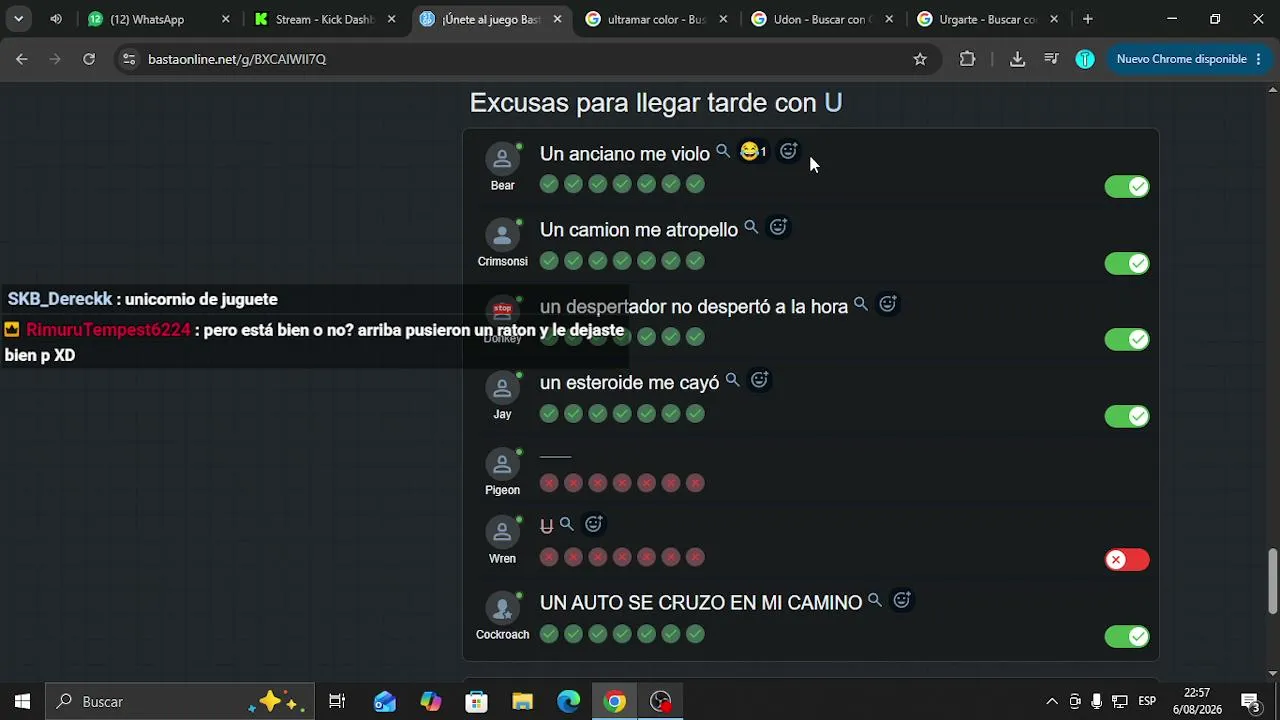Image resolution: width=1280 pixels, height=720 pixels.
Task: Search the answer 'Un anciano me violo' with magnifier
Action: (723, 152)
